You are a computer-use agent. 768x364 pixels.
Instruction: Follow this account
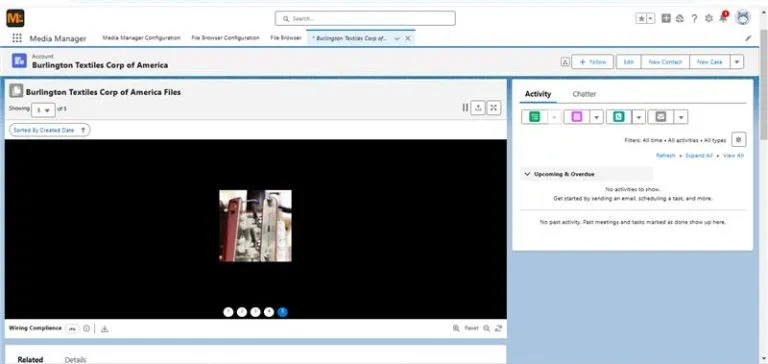click(x=593, y=62)
